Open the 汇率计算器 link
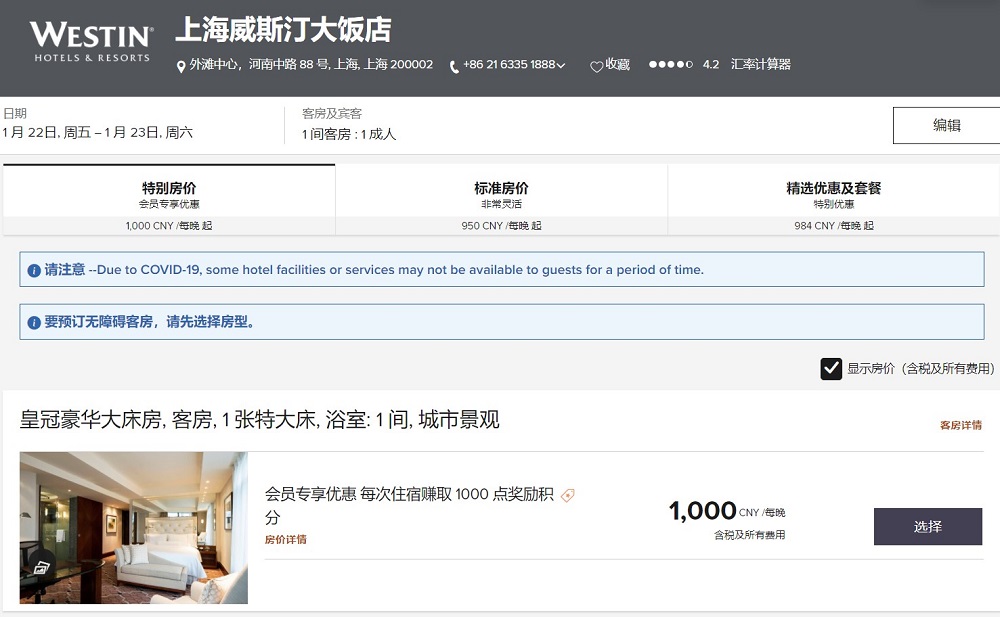 click(761, 64)
